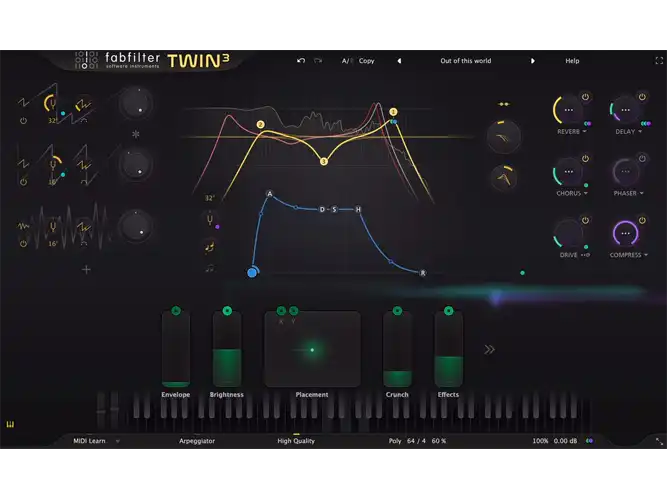Select filter node 2 in filter display

pyautogui.click(x=260, y=125)
